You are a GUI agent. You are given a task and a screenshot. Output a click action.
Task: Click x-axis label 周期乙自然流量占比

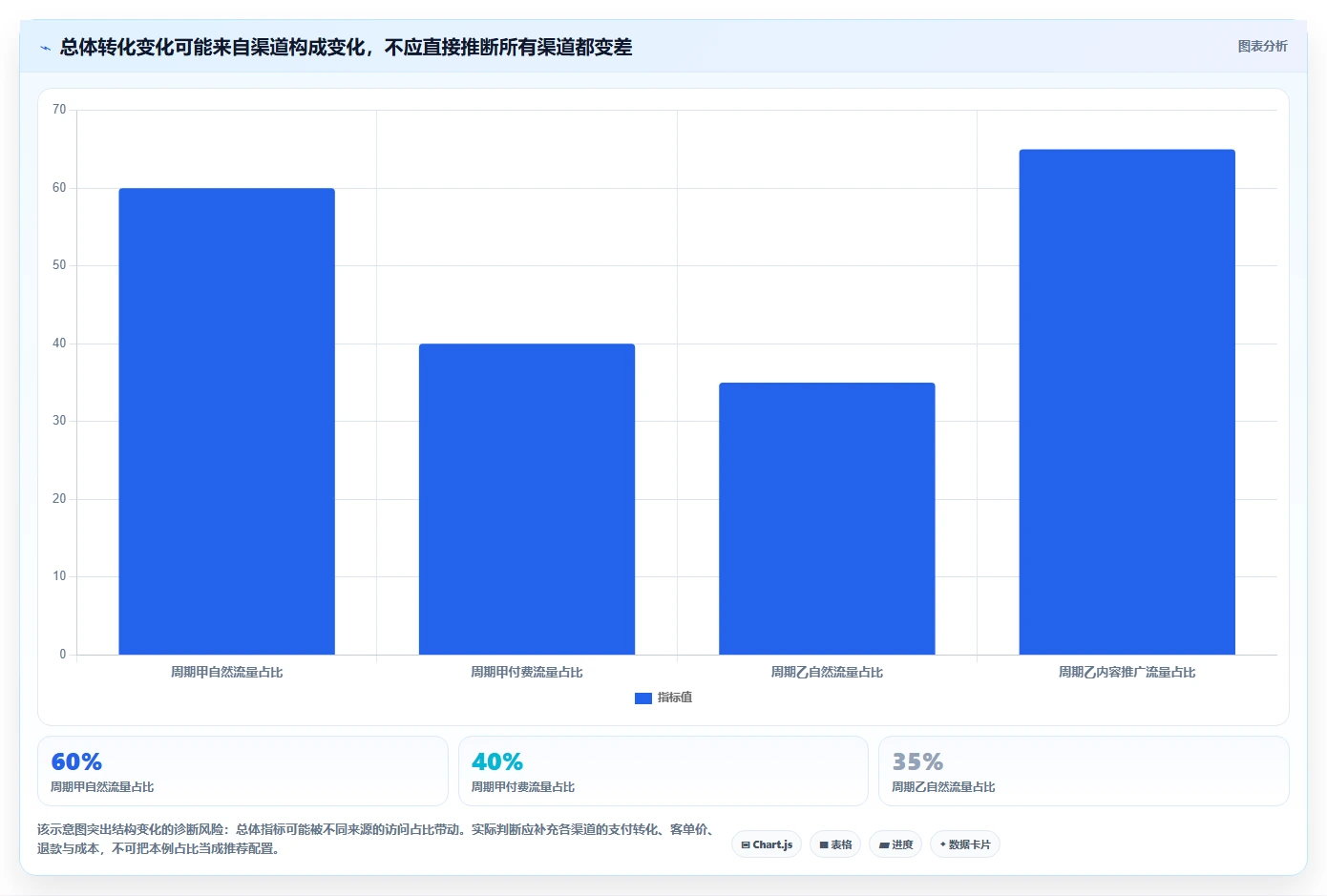827,672
